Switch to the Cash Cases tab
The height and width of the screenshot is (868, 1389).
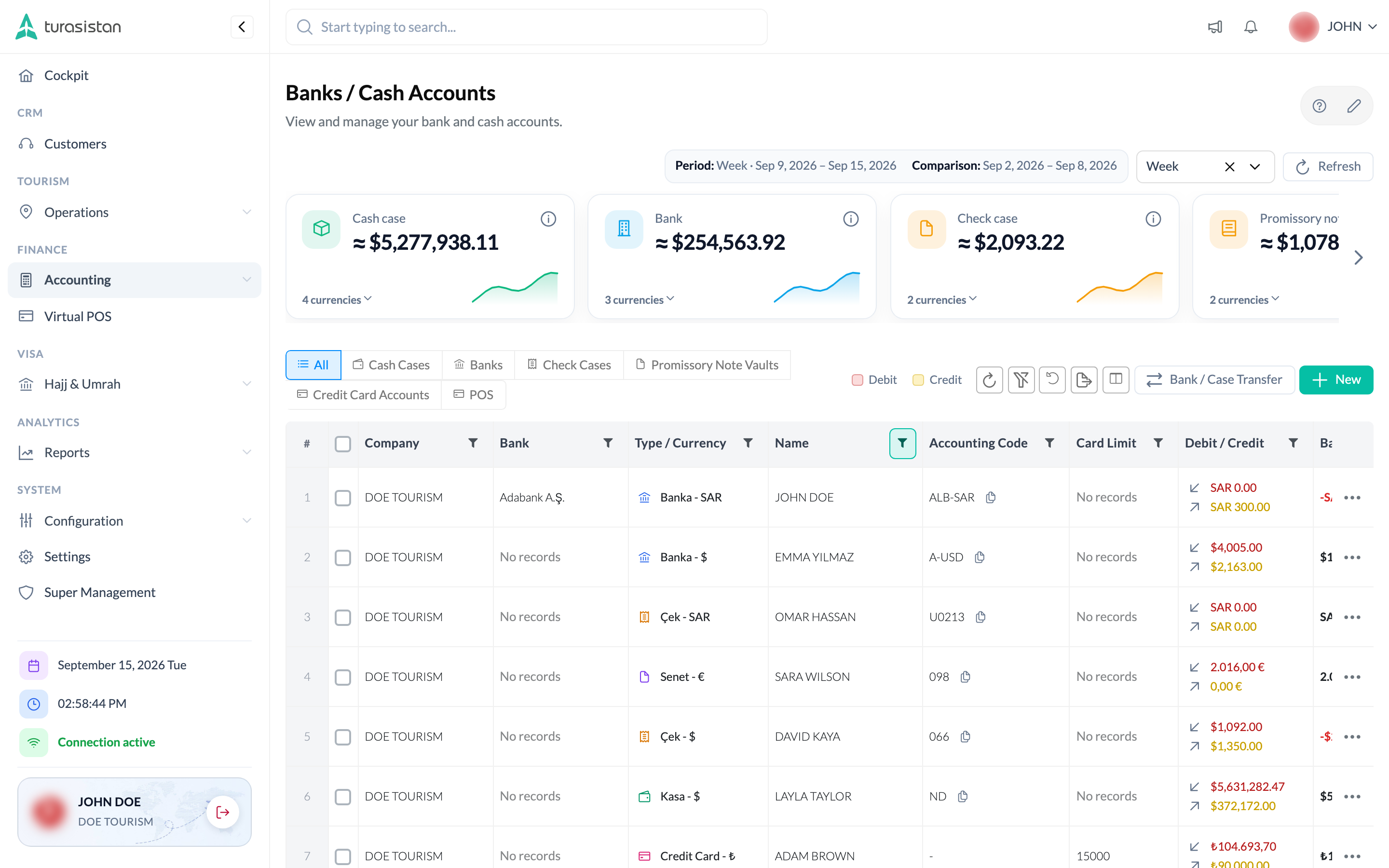pyautogui.click(x=392, y=365)
